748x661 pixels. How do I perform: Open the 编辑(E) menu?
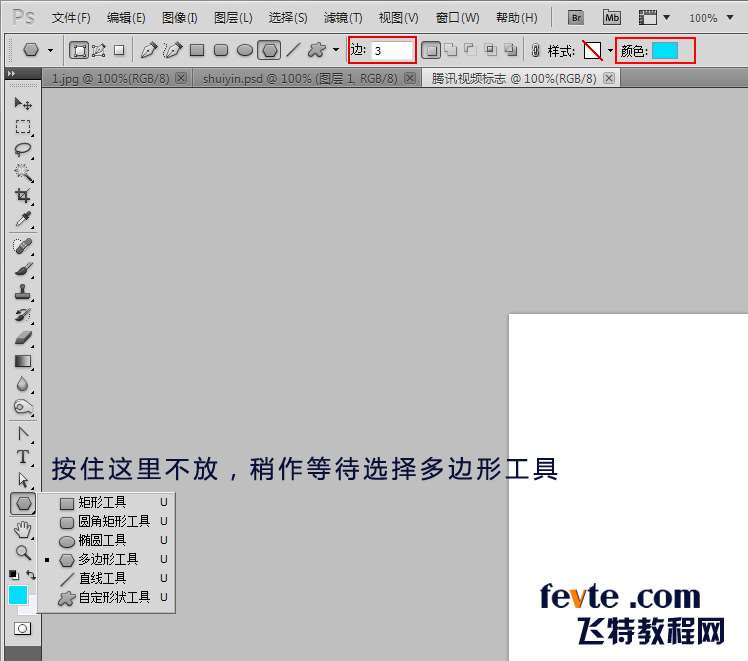[126, 18]
